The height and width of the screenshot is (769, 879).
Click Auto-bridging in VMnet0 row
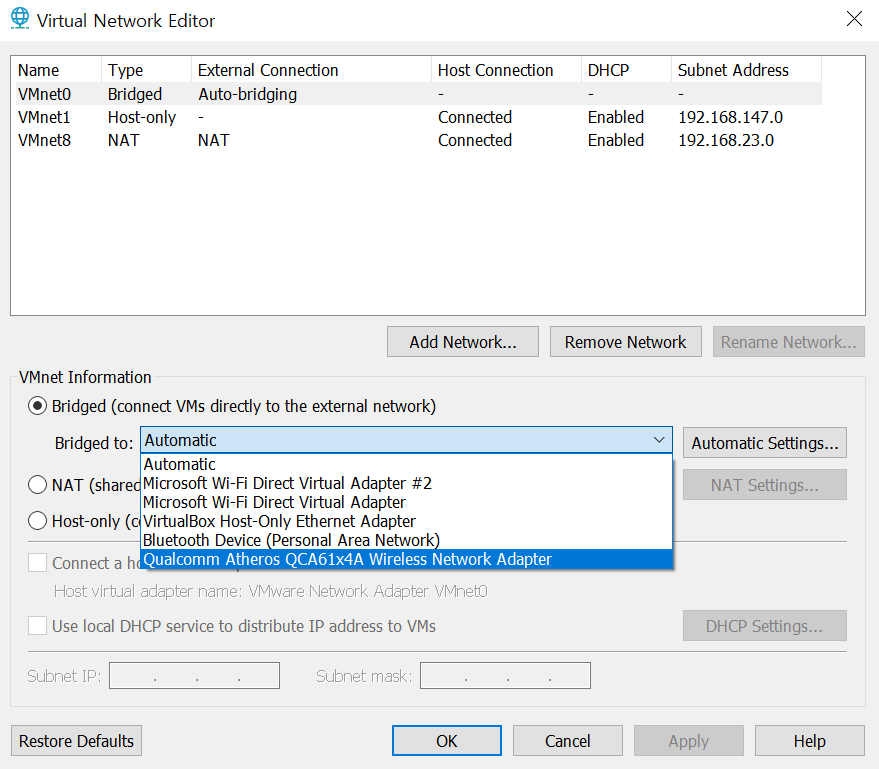247,94
